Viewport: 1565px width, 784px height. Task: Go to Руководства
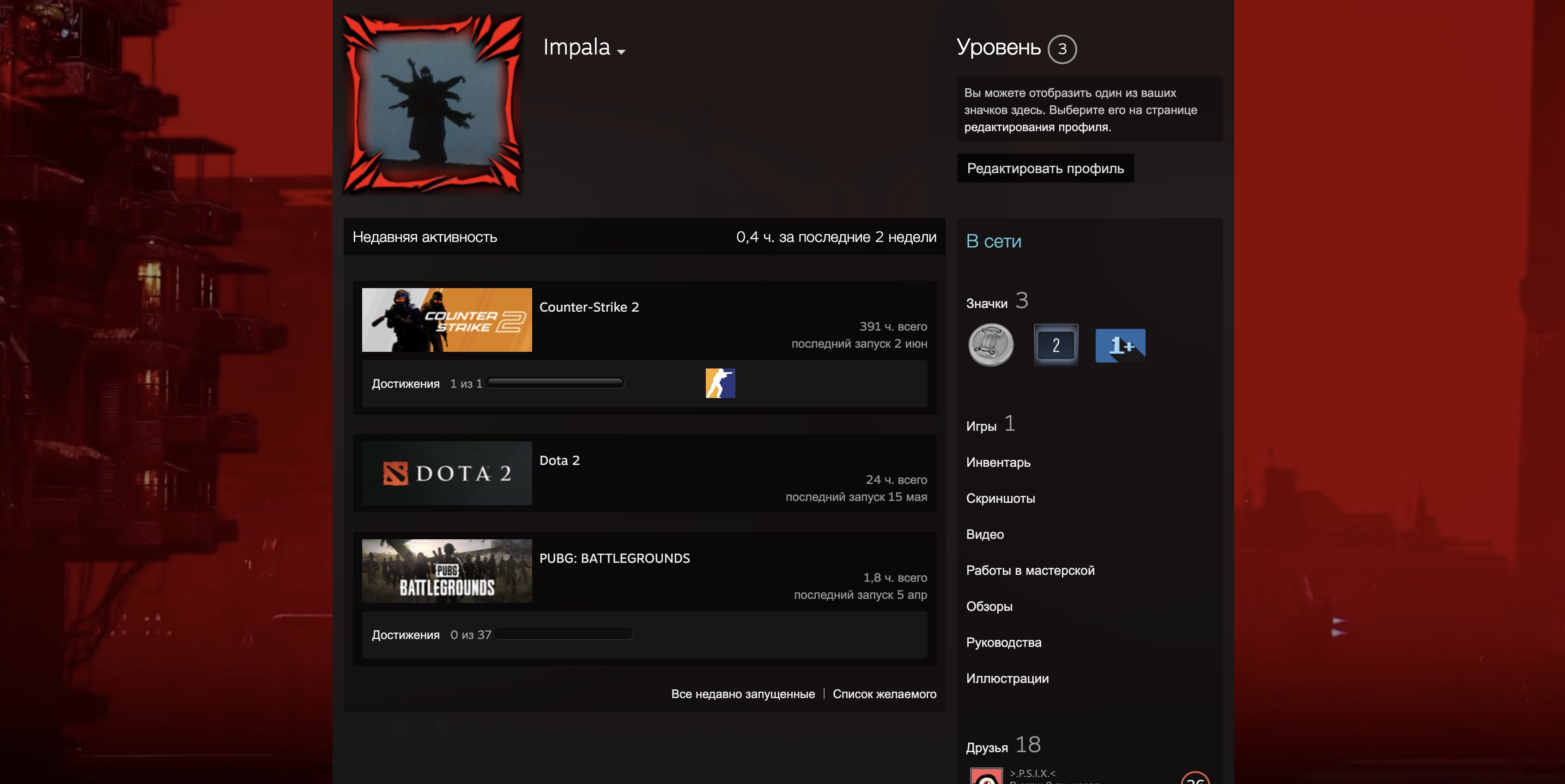1004,643
